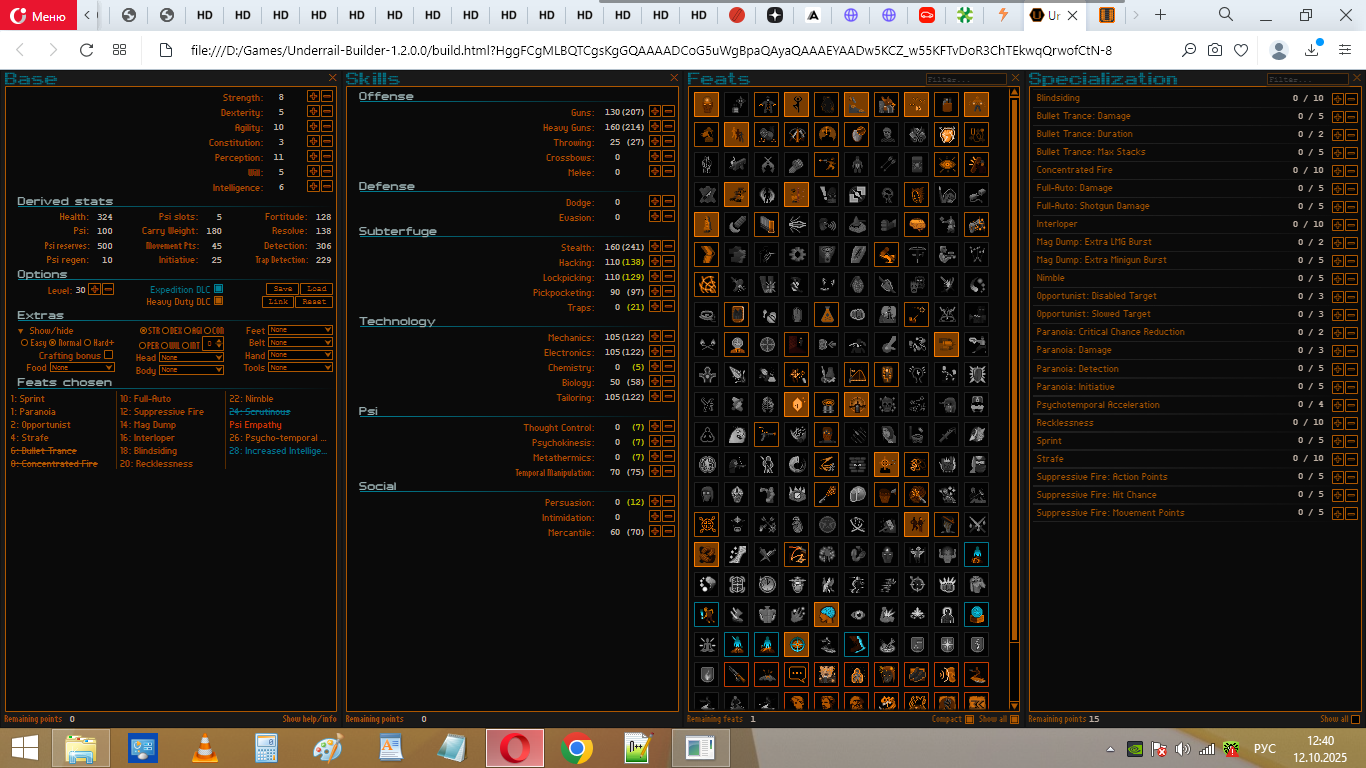Image resolution: width=1366 pixels, height=768 pixels.
Task: Open a new browser tab
Action: tap(1160, 15)
